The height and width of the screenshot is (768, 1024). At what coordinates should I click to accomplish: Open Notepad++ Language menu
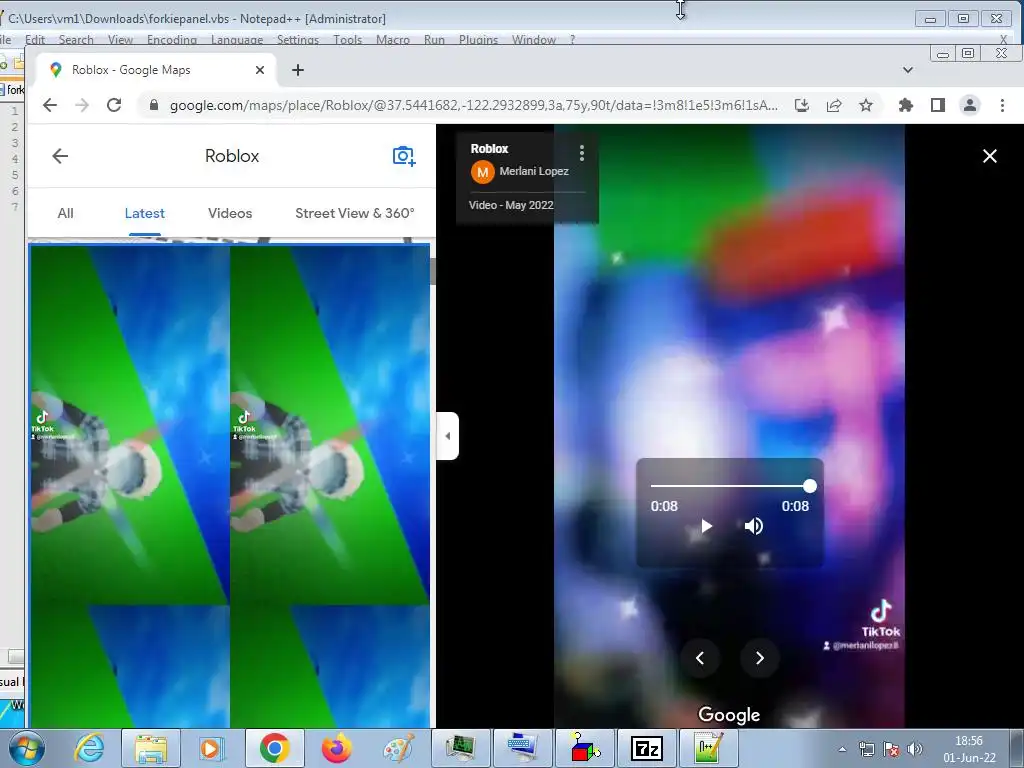(x=237, y=40)
